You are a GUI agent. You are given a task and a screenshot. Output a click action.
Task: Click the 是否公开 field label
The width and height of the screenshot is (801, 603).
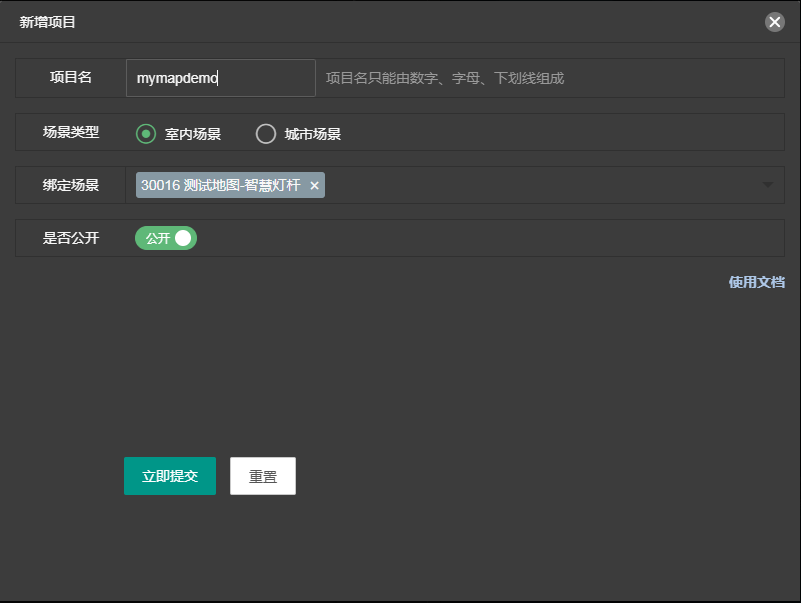(x=71, y=238)
